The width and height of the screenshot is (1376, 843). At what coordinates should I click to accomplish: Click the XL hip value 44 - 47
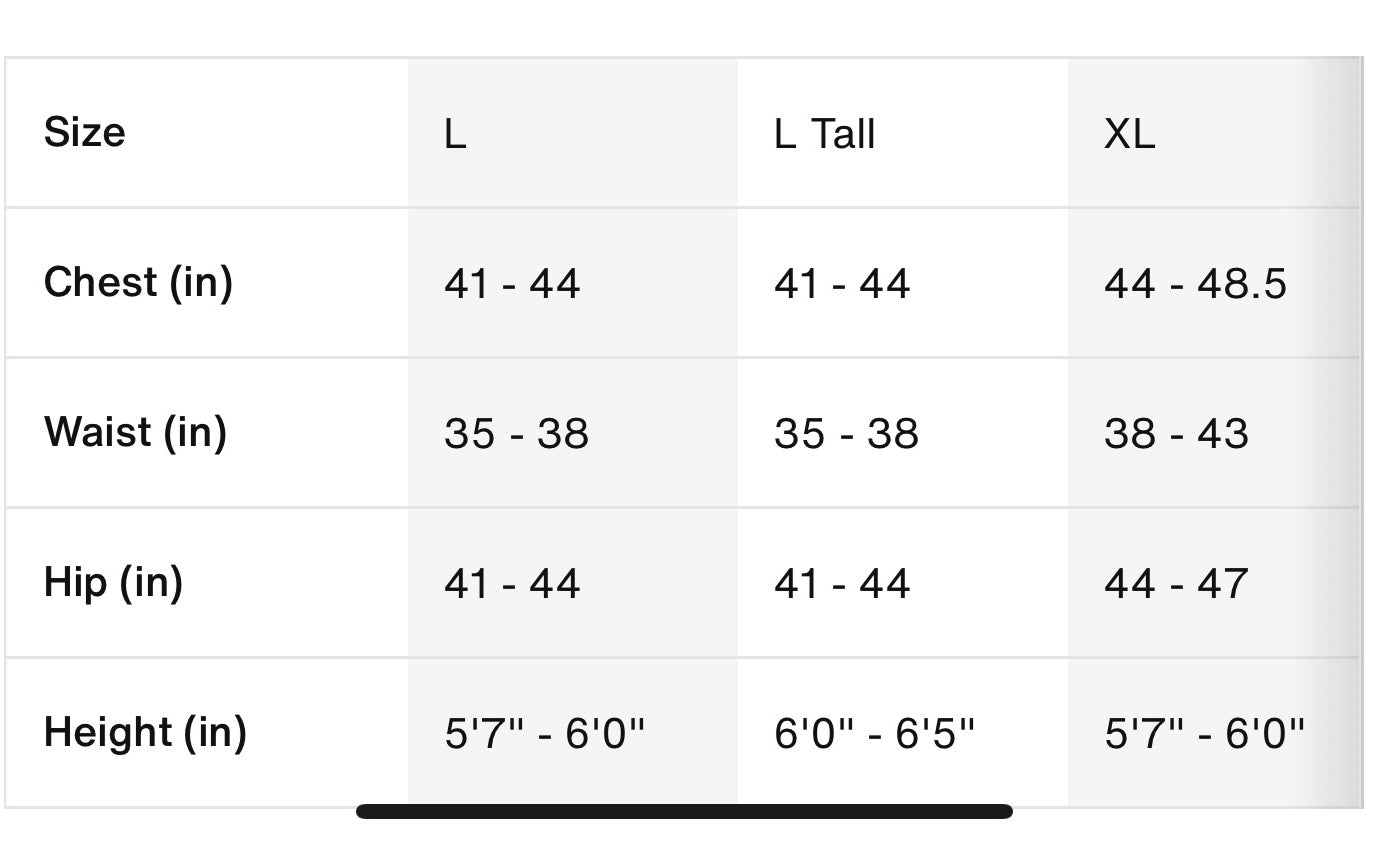pos(1176,584)
